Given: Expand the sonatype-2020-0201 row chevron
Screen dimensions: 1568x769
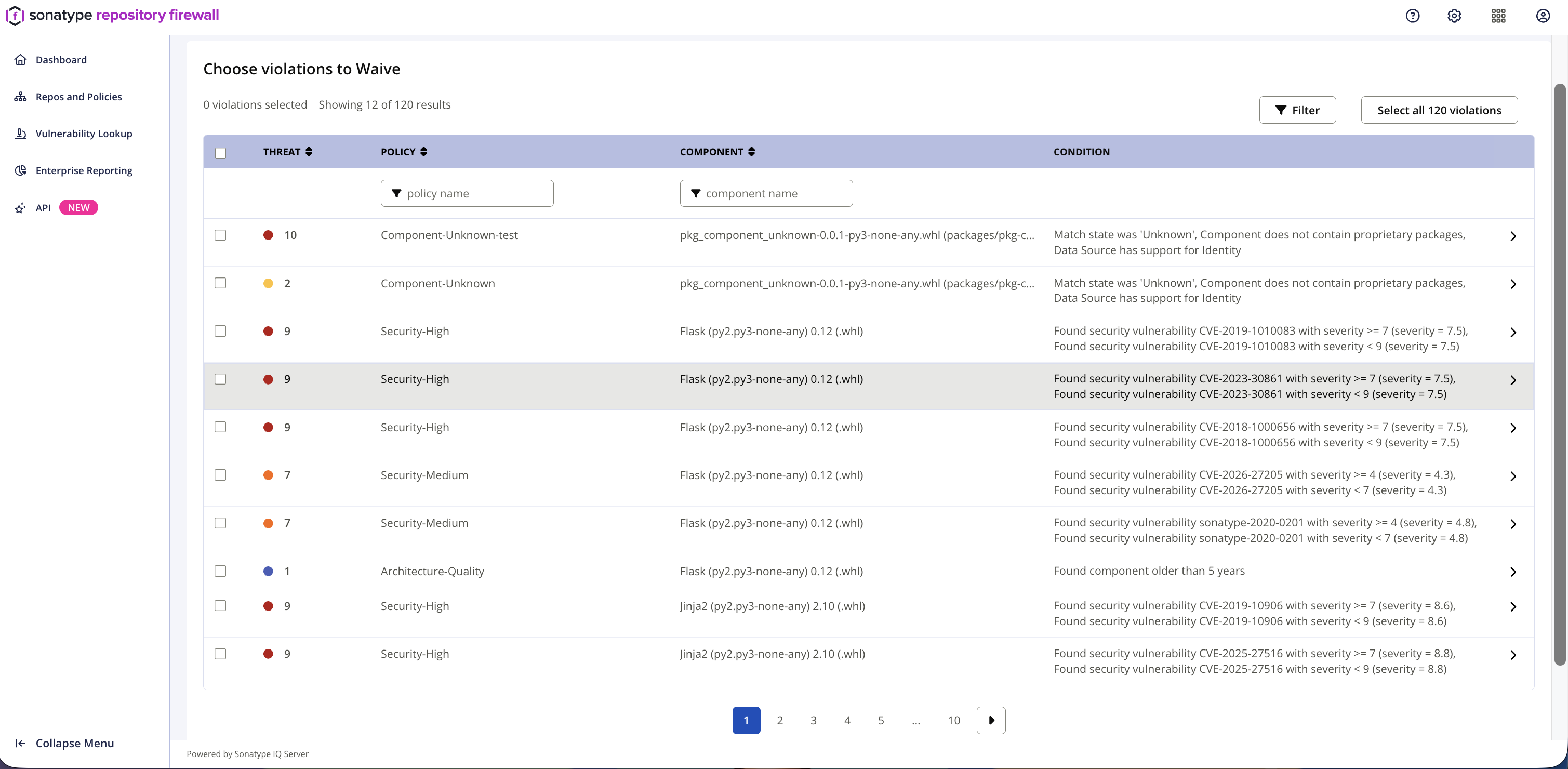Looking at the screenshot, I should point(1512,524).
